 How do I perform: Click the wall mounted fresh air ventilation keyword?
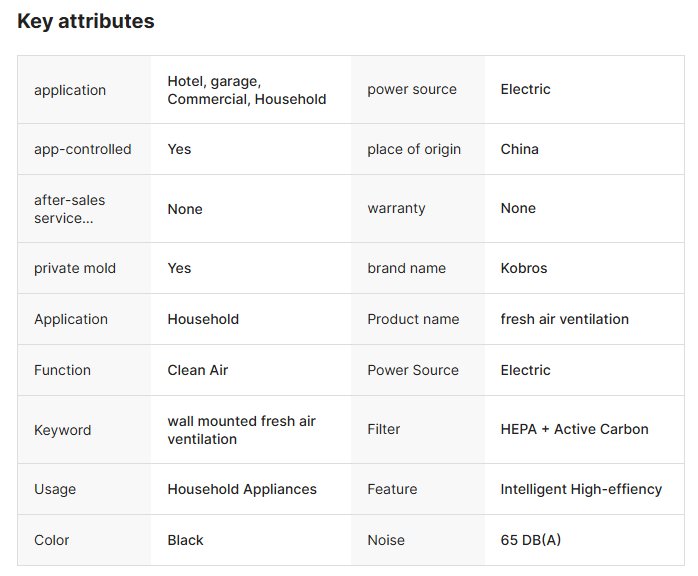pos(241,430)
